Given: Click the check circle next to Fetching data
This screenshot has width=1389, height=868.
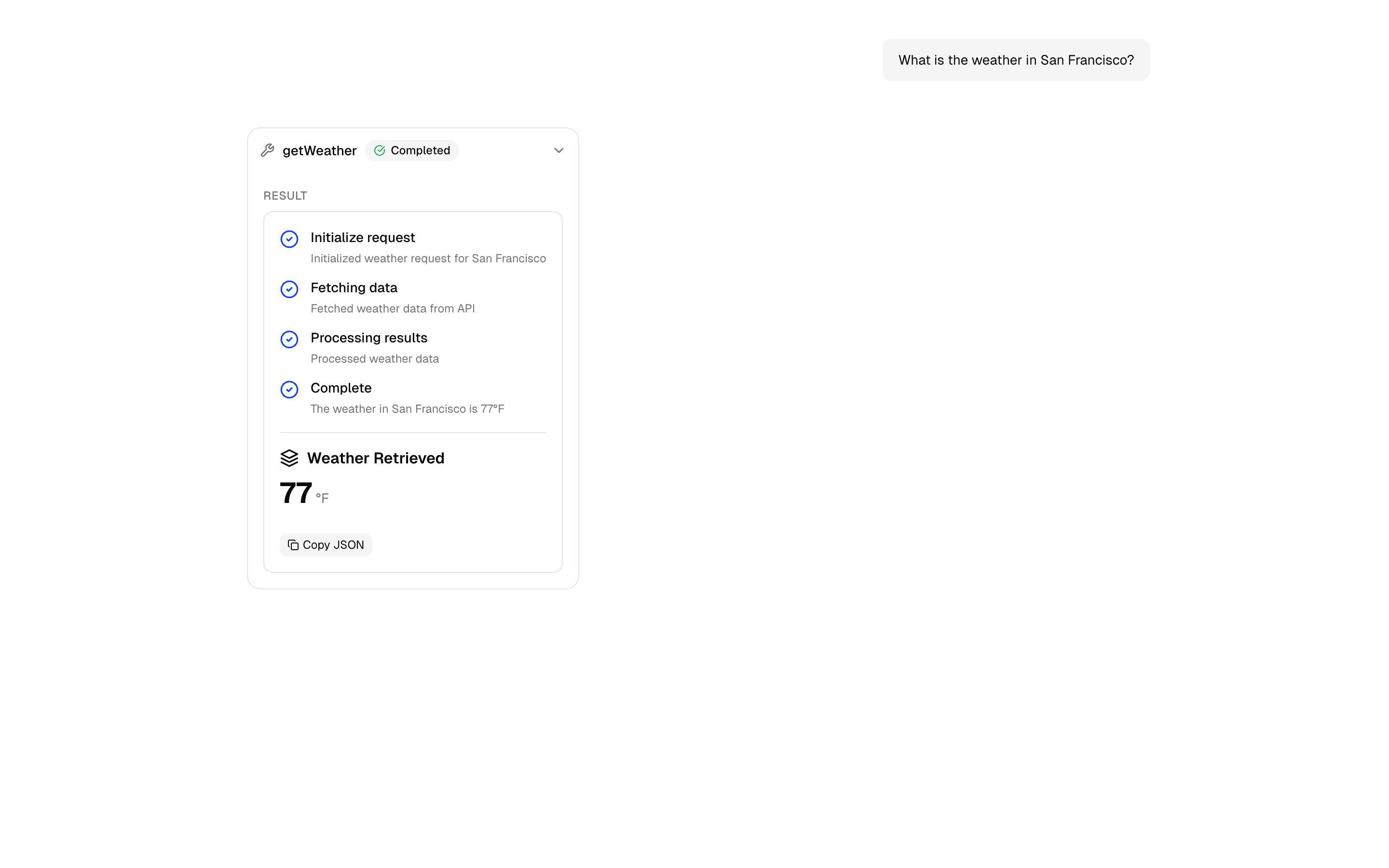Looking at the screenshot, I should pos(289,289).
